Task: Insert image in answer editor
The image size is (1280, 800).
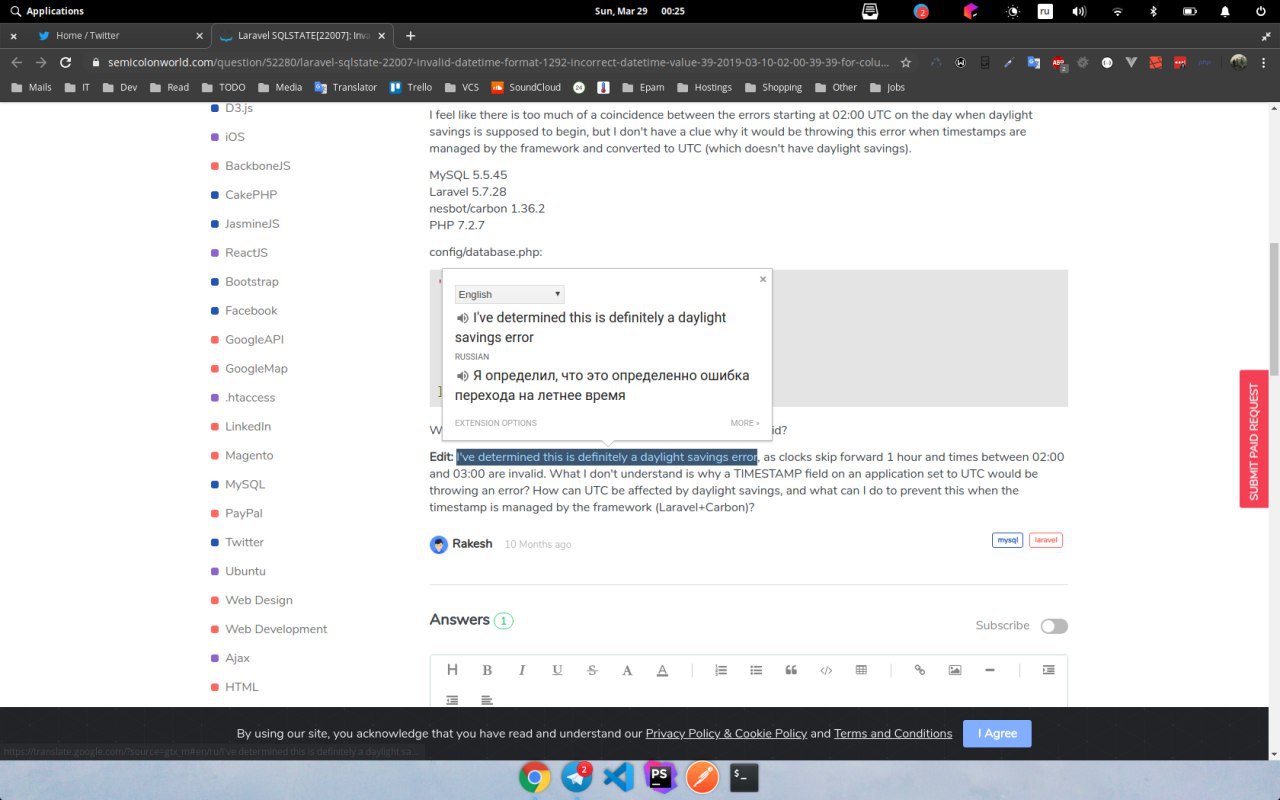Action: (x=955, y=670)
